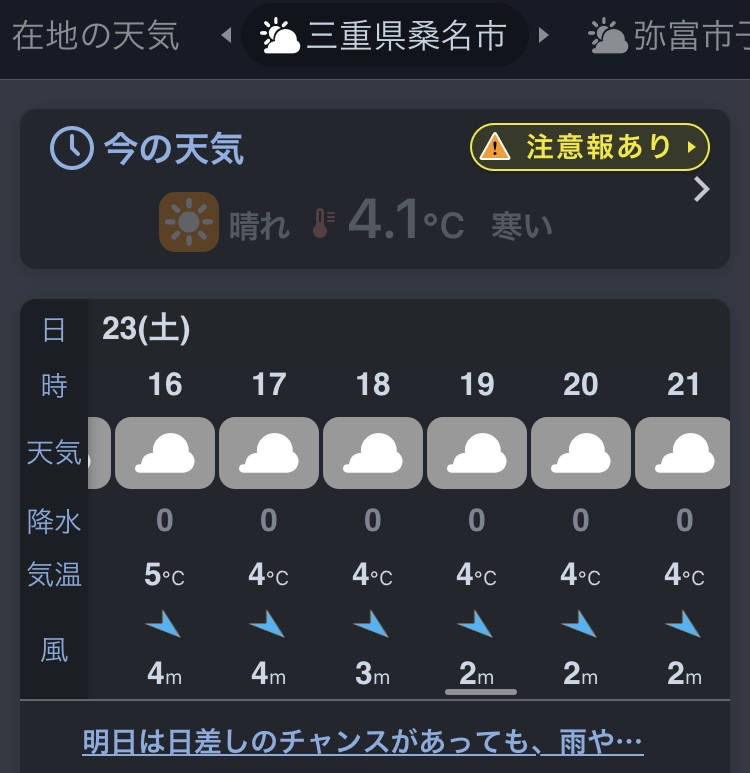Click the 4.1°C current temperature reading
Viewport: 750px width, 773px height.
pyautogui.click(x=406, y=220)
